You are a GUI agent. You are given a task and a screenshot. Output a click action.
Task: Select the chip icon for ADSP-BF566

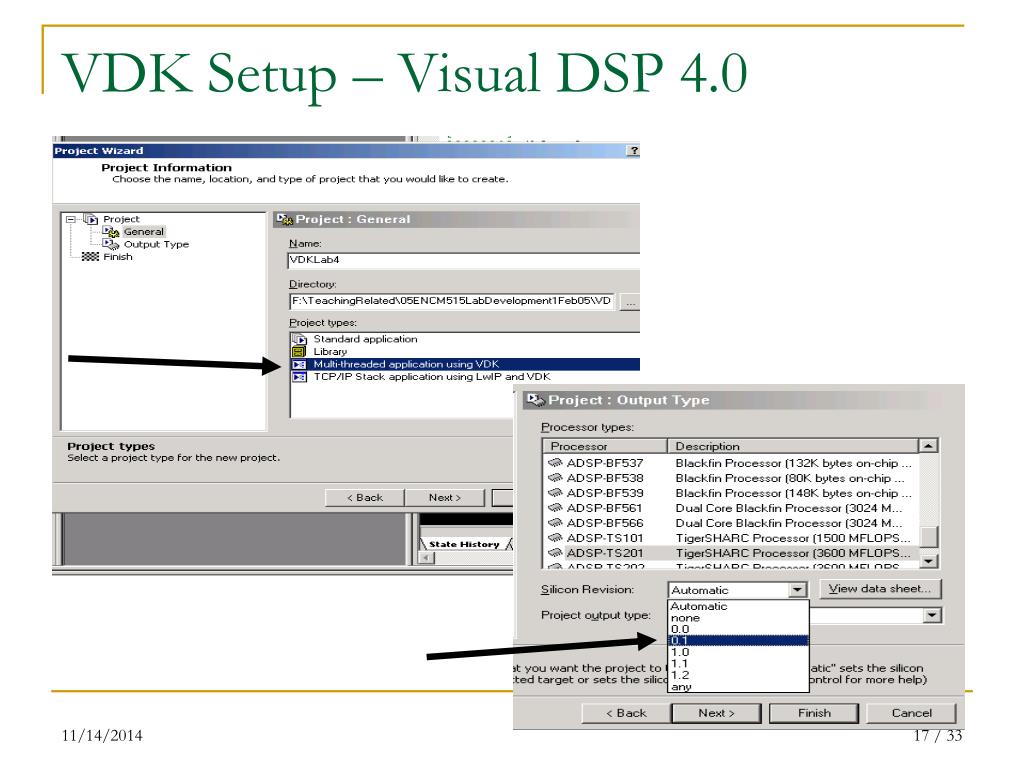555,522
